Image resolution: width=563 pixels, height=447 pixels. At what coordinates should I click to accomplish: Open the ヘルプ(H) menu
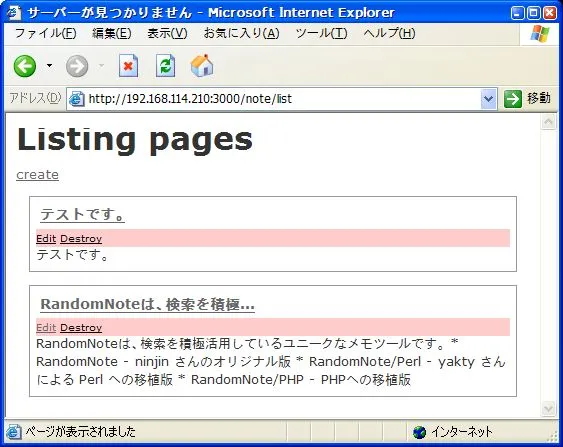click(x=389, y=33)
